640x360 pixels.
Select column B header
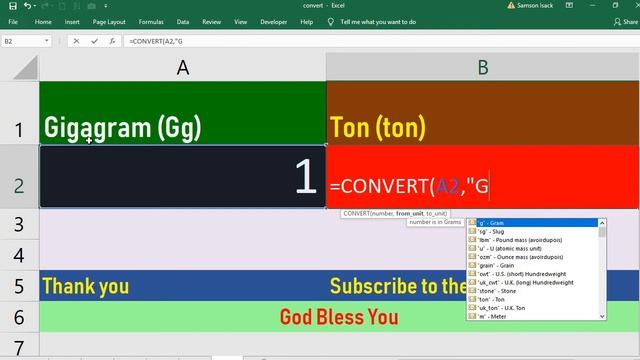[483, 67]
